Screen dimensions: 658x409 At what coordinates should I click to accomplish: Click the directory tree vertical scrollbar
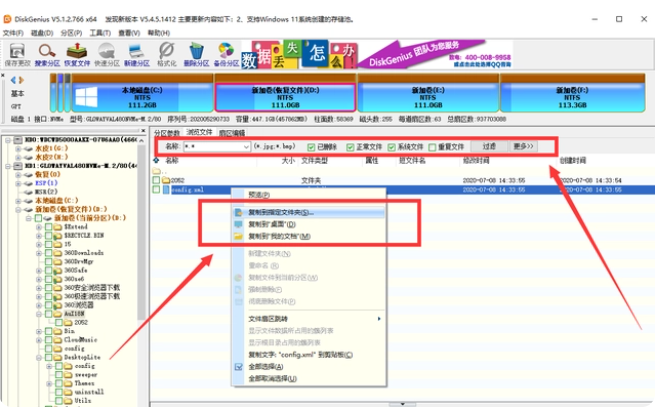tap(141, 235)
